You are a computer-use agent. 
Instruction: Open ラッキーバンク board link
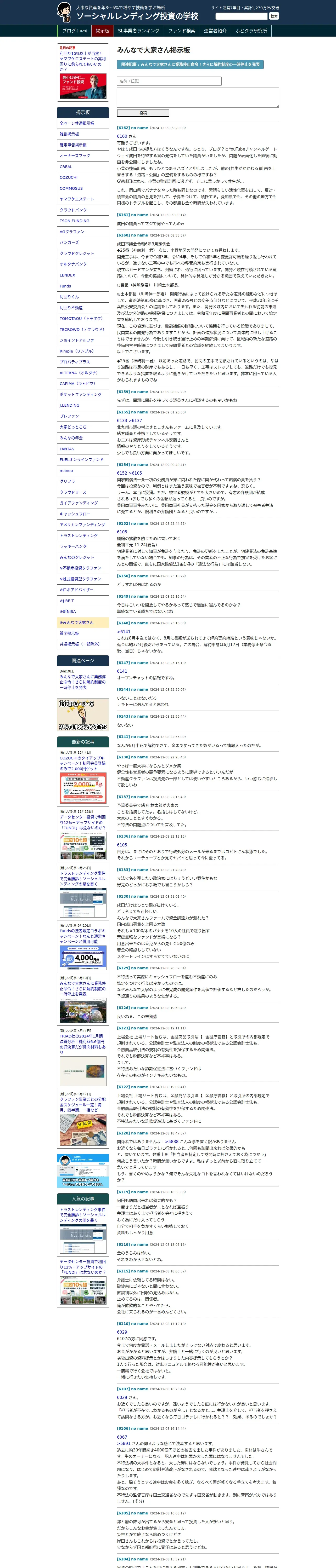83,547
